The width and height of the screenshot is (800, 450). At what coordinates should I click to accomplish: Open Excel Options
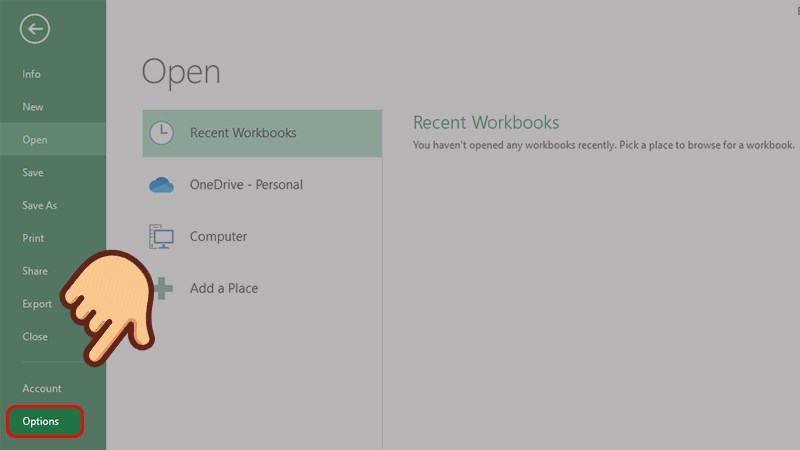42,421
